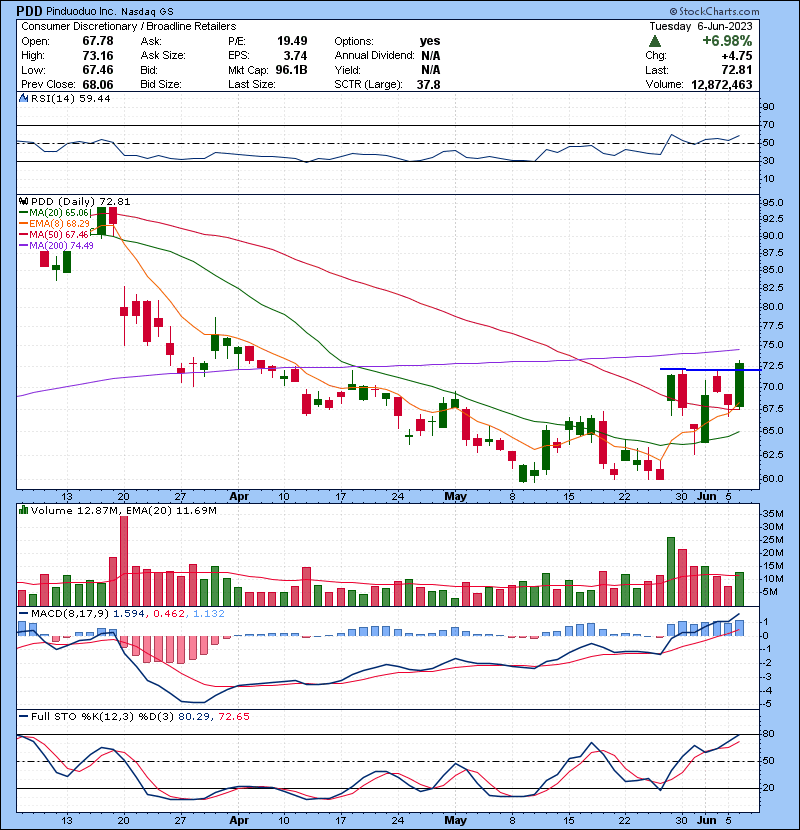
Task: Click the 35M volume axis label
Action: tap(772, 513)
